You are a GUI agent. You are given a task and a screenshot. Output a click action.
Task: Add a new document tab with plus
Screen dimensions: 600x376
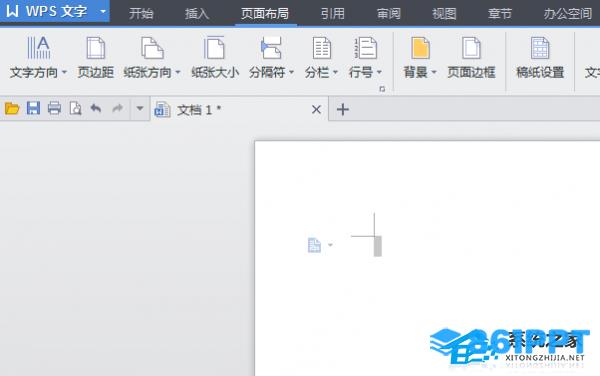(342, 109)
